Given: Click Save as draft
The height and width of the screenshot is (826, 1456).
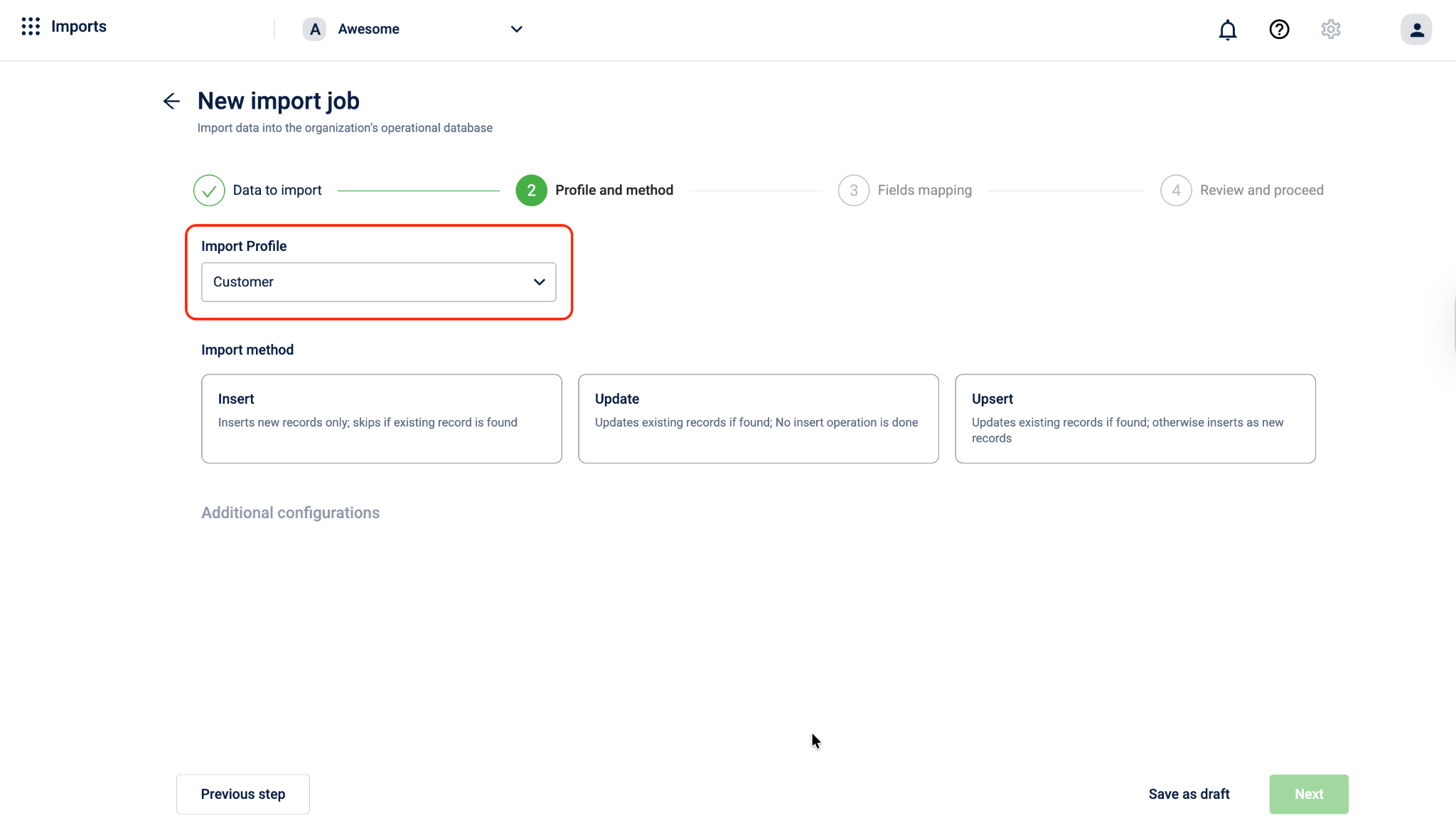Looking at the screenshot, I should coord(1189,794).
